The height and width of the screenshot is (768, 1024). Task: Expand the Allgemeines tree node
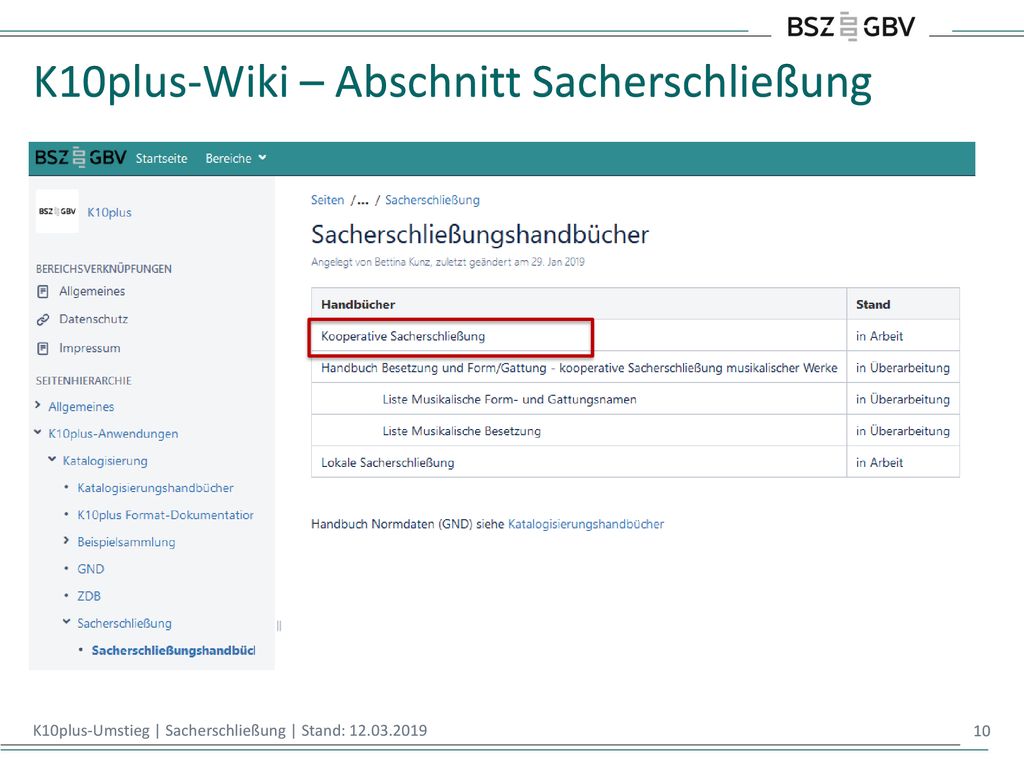coord(38,406)
